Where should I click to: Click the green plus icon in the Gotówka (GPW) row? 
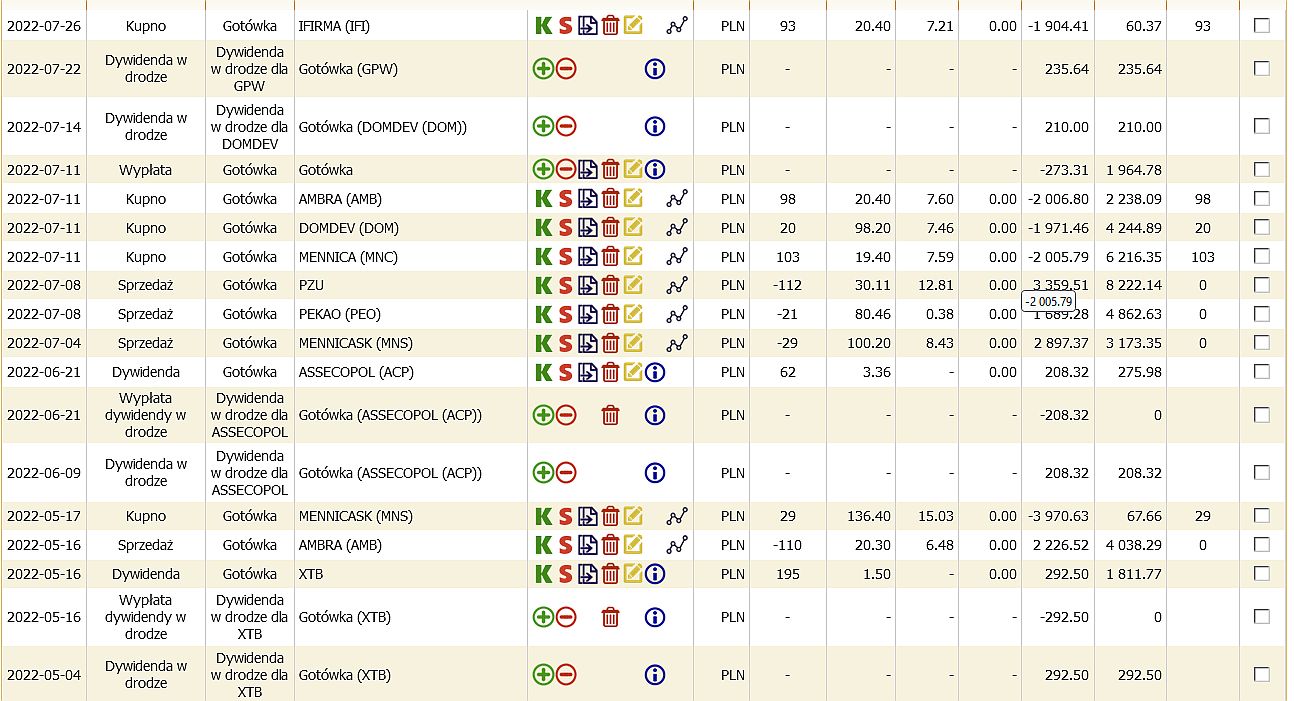tap(543, 69)
